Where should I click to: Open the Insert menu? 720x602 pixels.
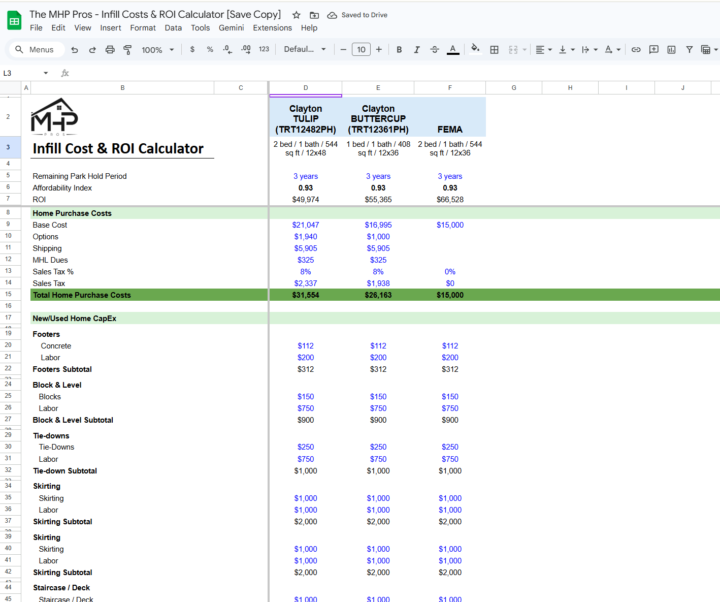tap(111, 28)
